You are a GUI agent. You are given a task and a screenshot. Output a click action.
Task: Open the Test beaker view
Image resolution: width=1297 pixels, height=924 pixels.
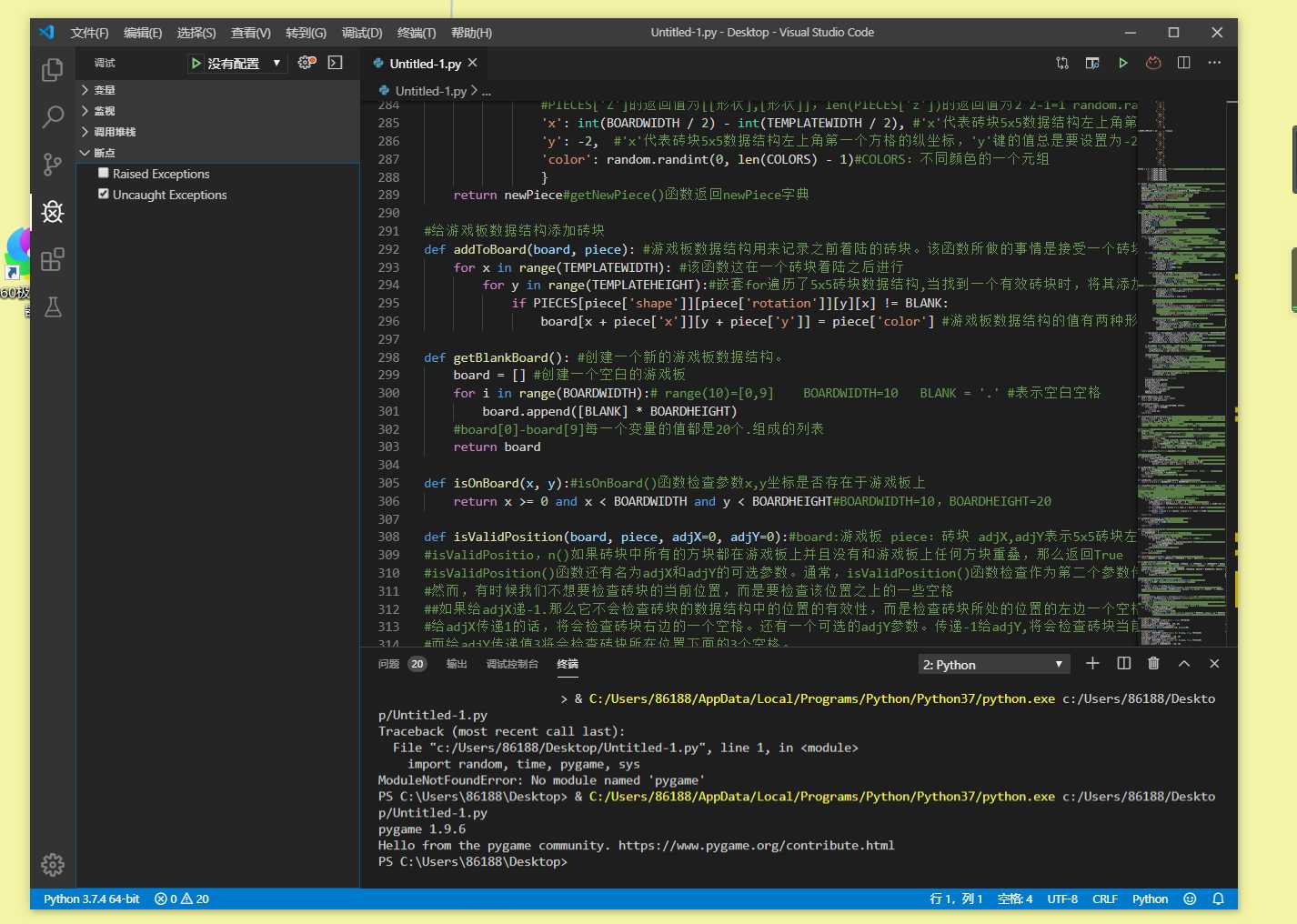[x=53, y=306]
